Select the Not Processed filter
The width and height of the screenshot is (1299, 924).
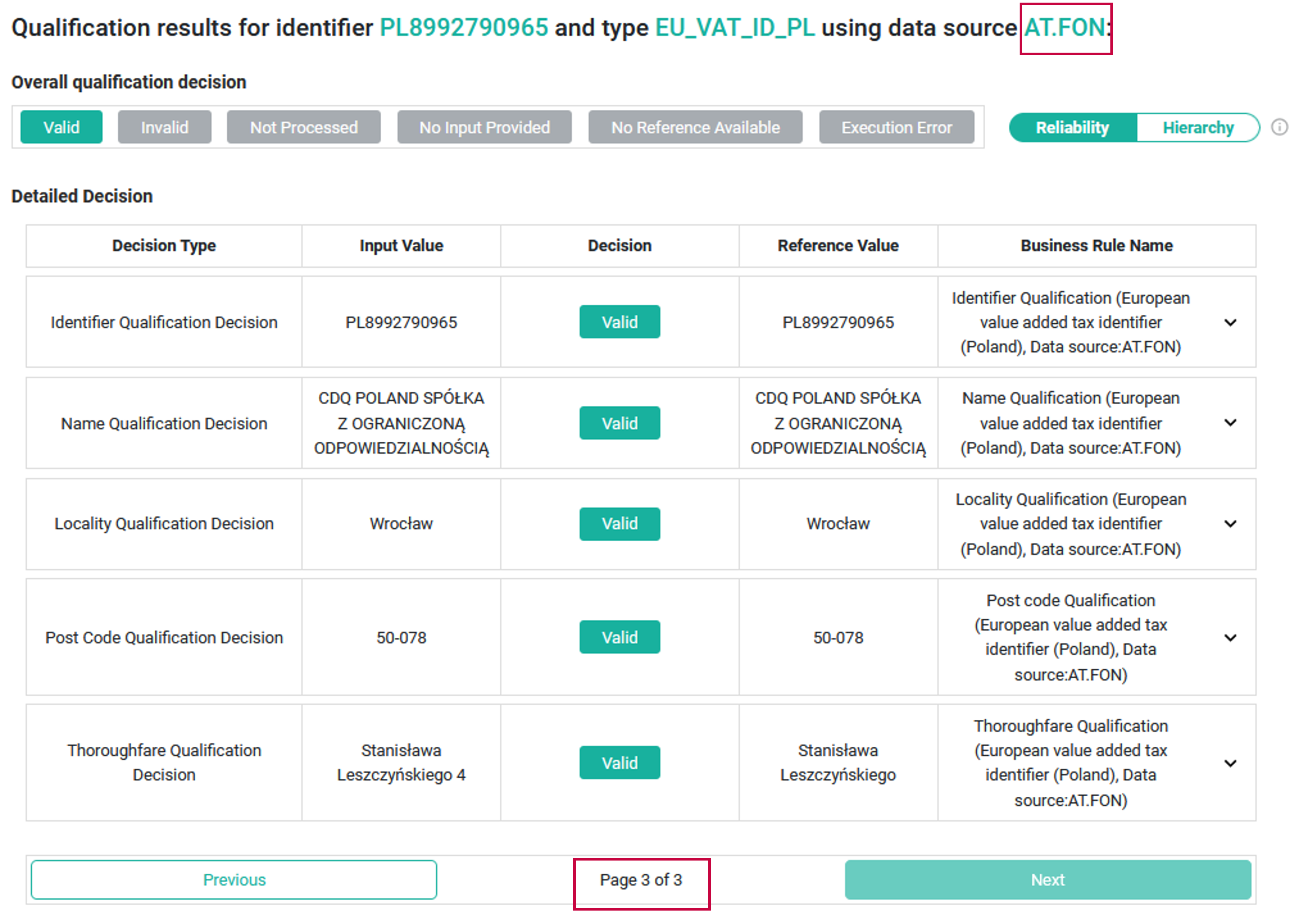pos(303,127)
